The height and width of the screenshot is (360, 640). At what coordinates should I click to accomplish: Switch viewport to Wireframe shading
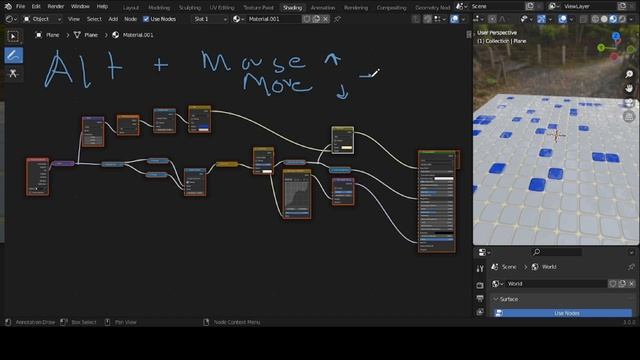point(596,19)
